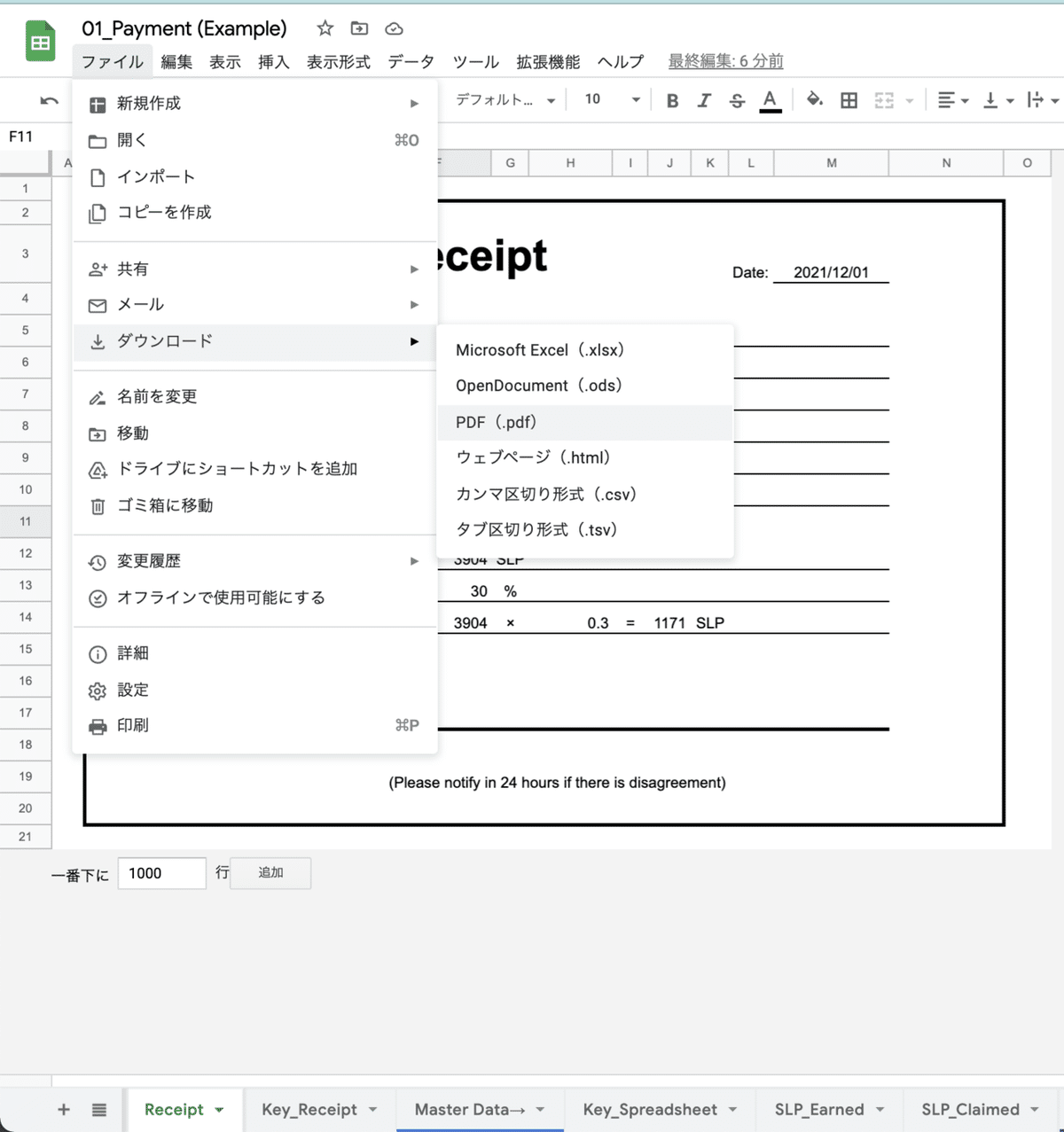Open merge cells options arrow
Viewport: 1064px width, 1132px height.
[x=910, y=101]
